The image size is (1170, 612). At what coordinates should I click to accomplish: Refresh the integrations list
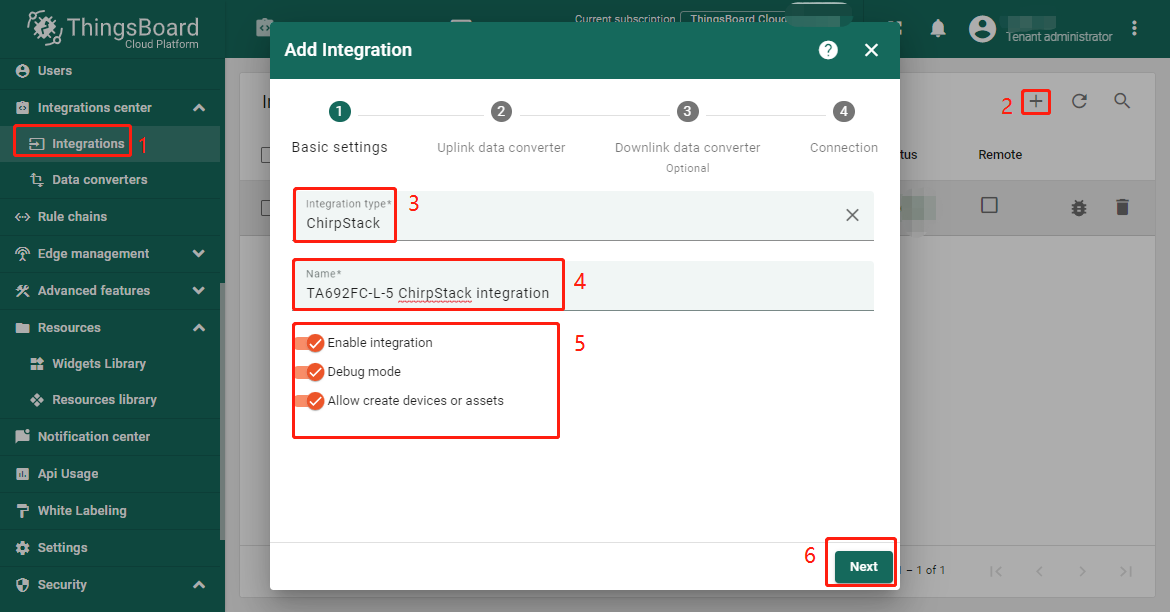pyautogui.click(x=1079, y=101)
